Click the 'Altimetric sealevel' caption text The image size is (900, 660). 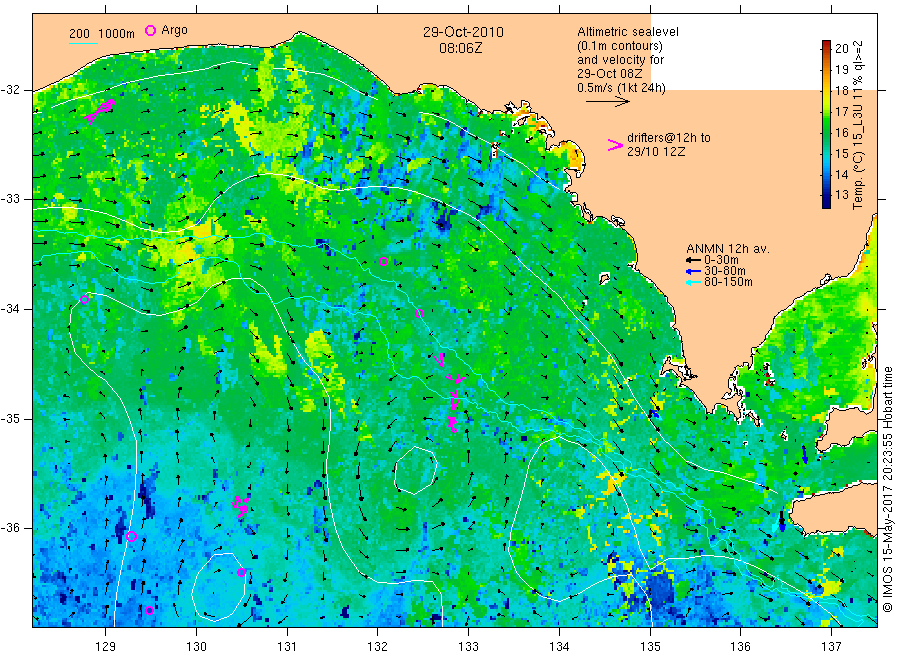(x=627, y=32)
